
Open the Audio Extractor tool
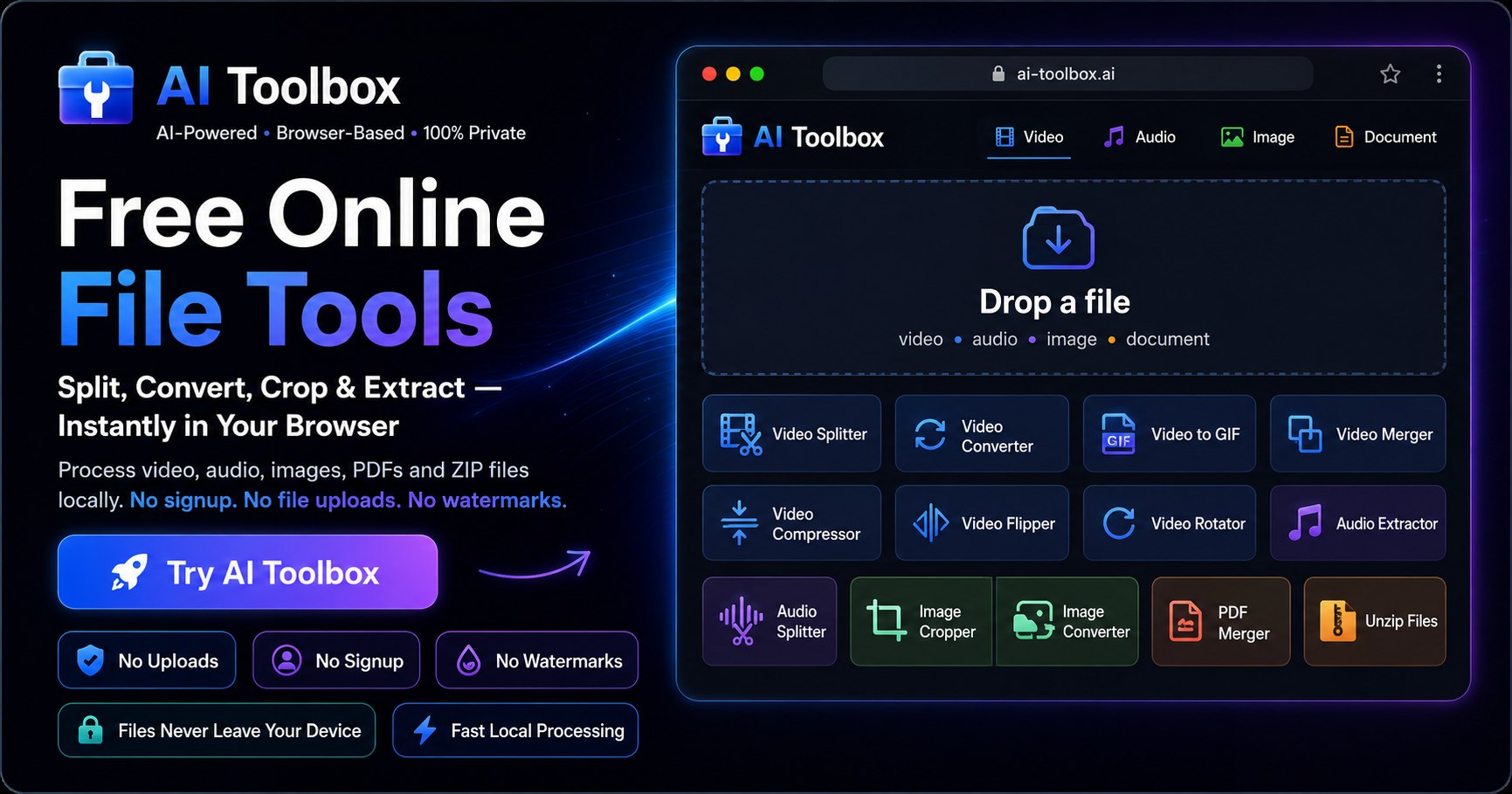(1357, 523)
